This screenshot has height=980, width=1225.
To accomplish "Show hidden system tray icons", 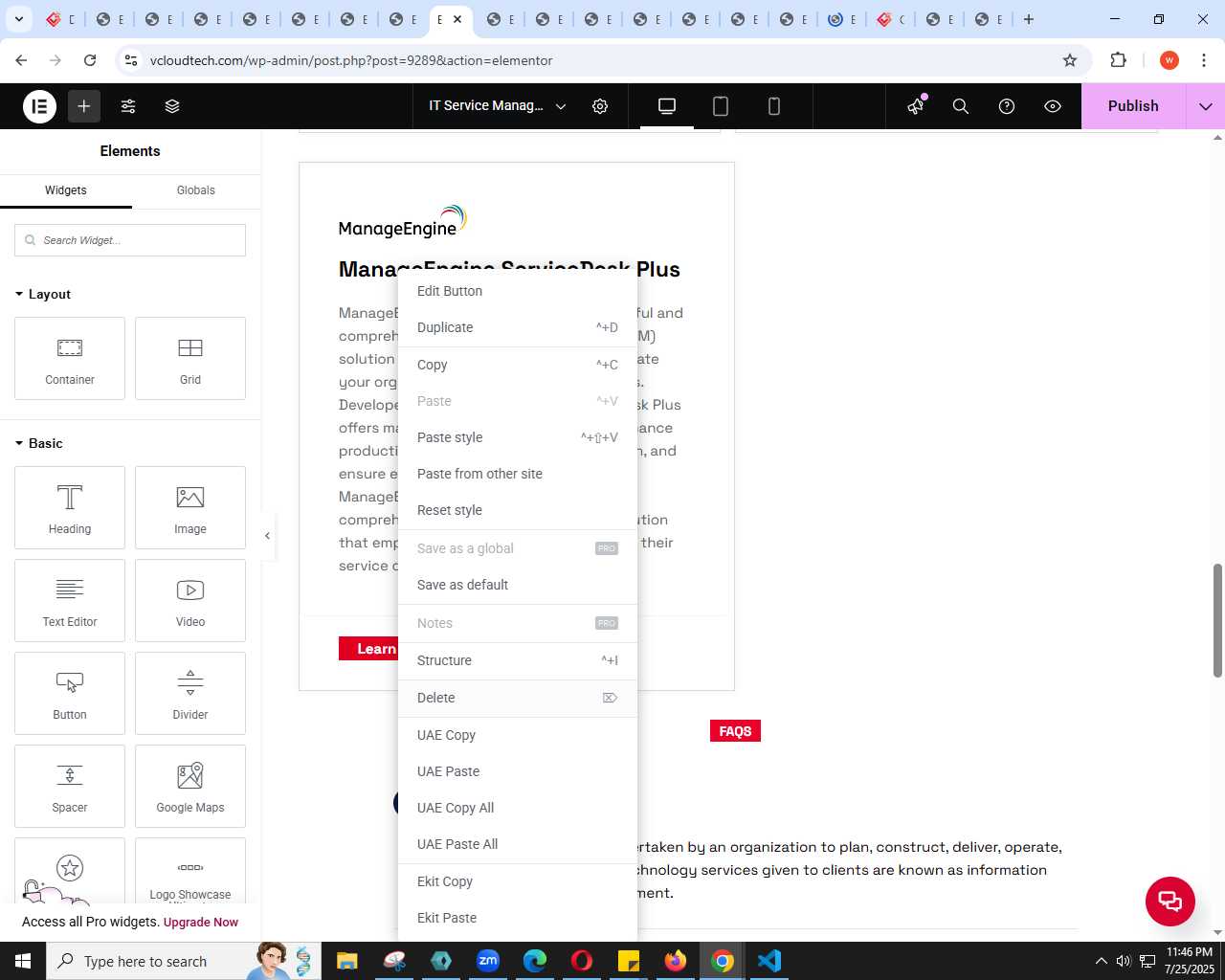I will (1101, 961).
